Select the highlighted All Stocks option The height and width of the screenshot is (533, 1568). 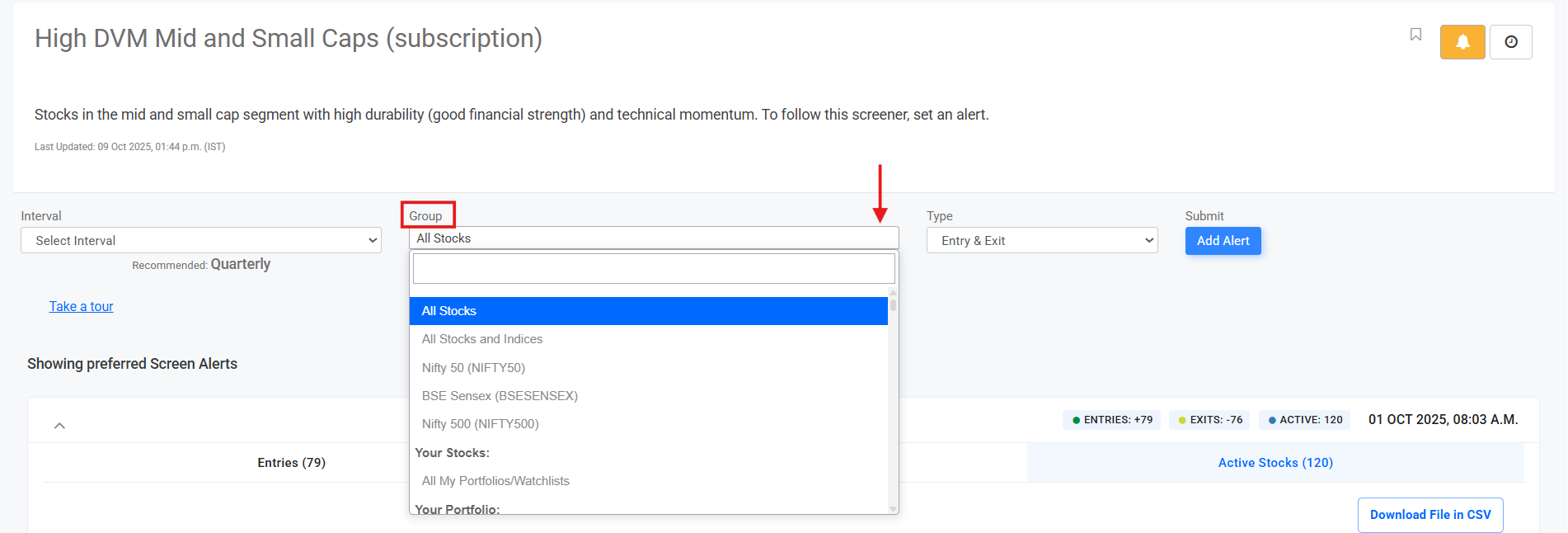[449, 311]
